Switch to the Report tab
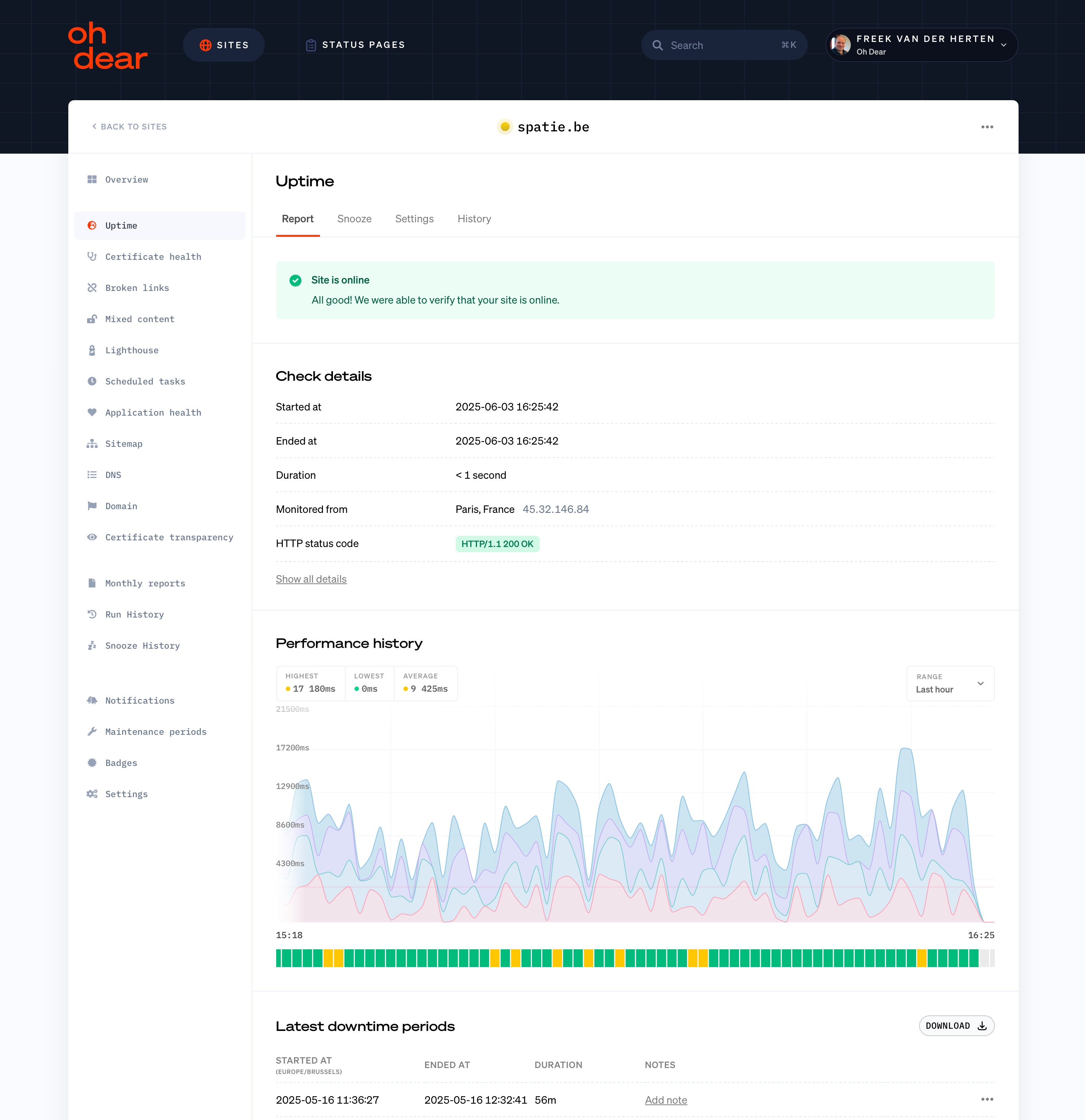This screenshot has width=1085, height=1120. click(298, 219)
